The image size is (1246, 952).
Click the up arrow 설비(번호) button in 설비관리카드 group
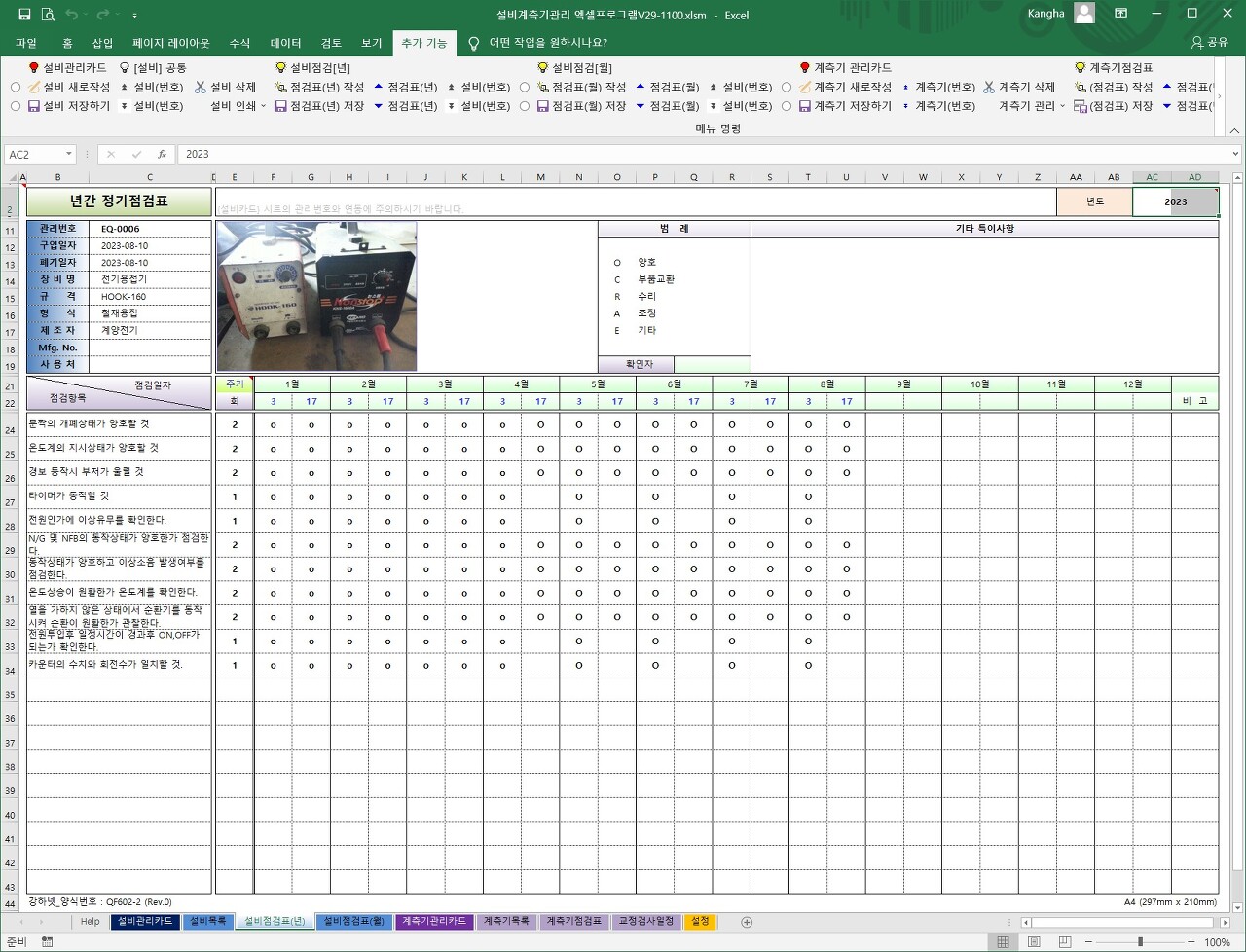click(151, 87)
